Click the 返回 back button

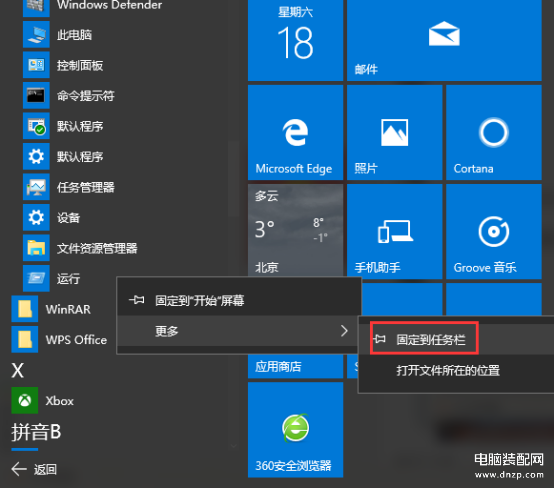[x=34, y=469]
